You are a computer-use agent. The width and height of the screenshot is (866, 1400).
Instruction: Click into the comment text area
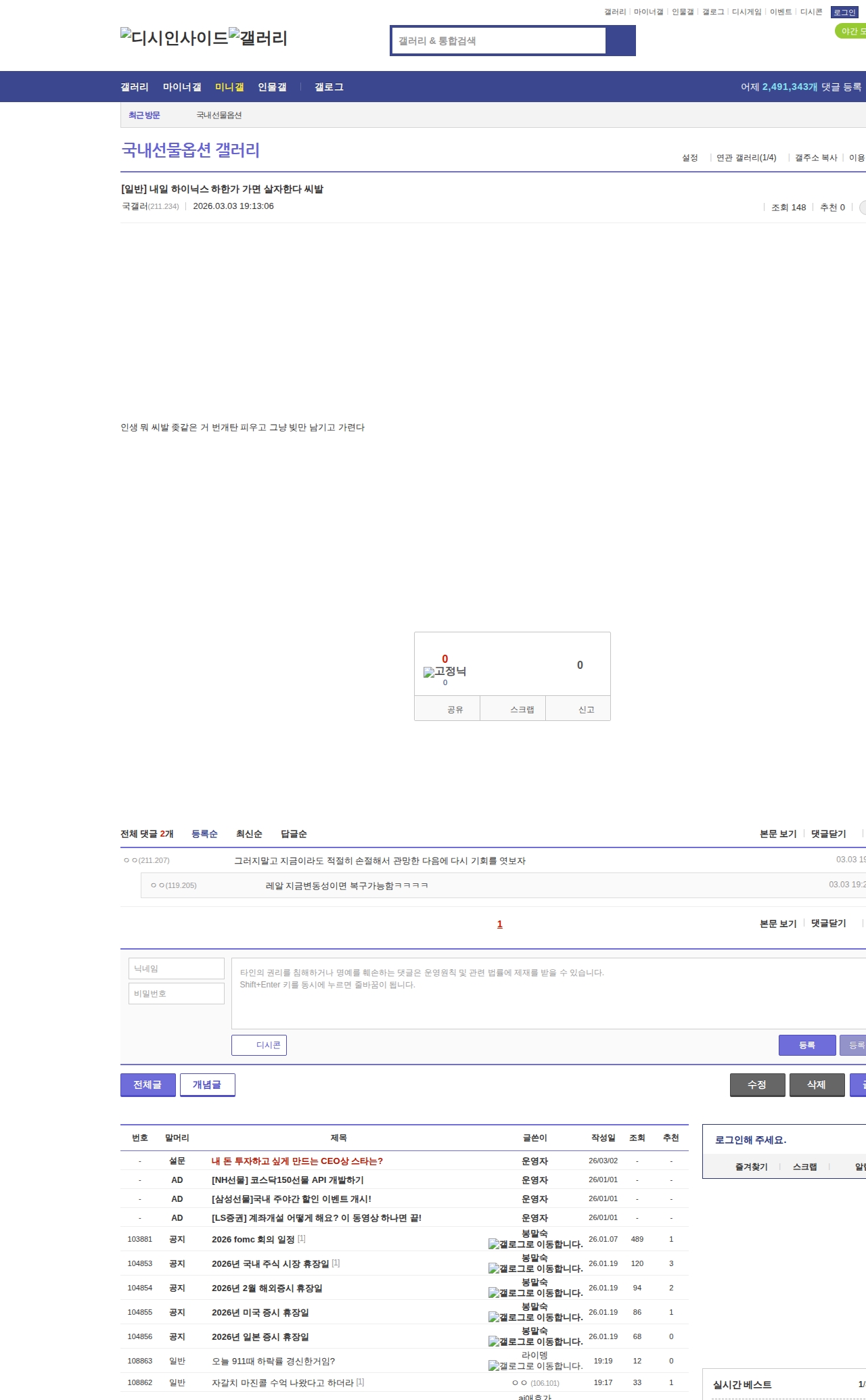coord(549,994)
